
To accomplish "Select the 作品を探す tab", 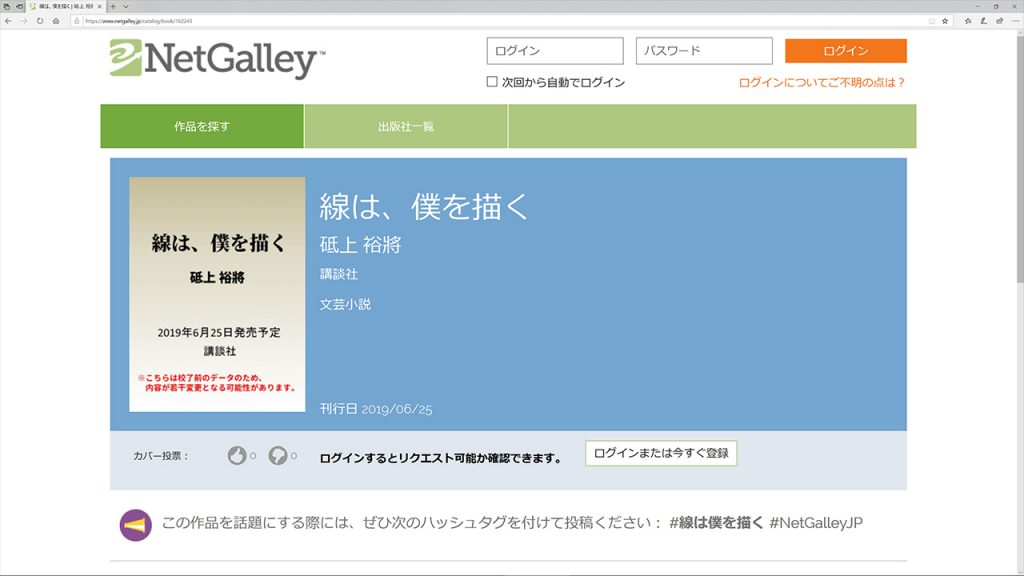I will tap(202, 126).
